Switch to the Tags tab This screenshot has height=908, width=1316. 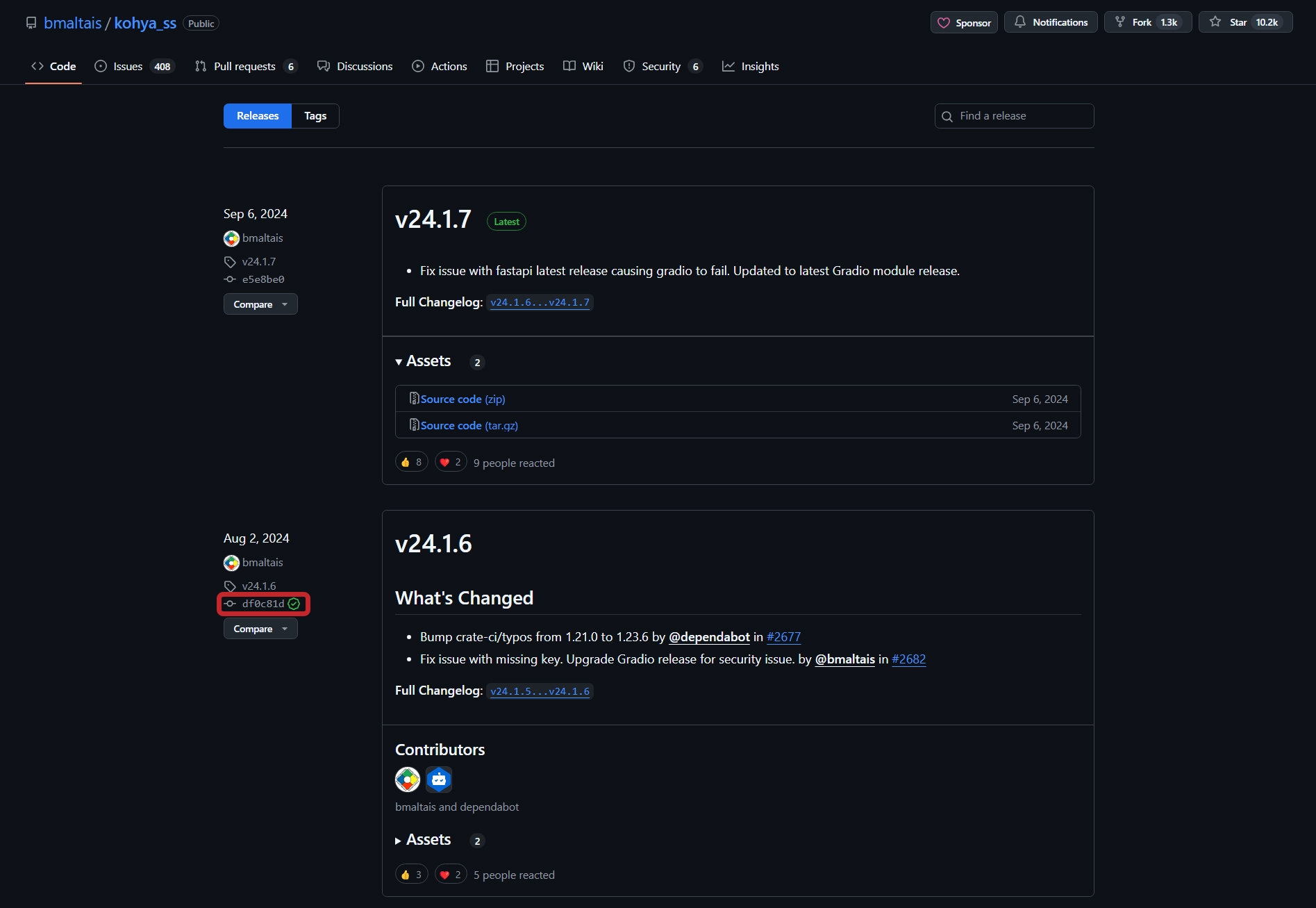point(315,116)
